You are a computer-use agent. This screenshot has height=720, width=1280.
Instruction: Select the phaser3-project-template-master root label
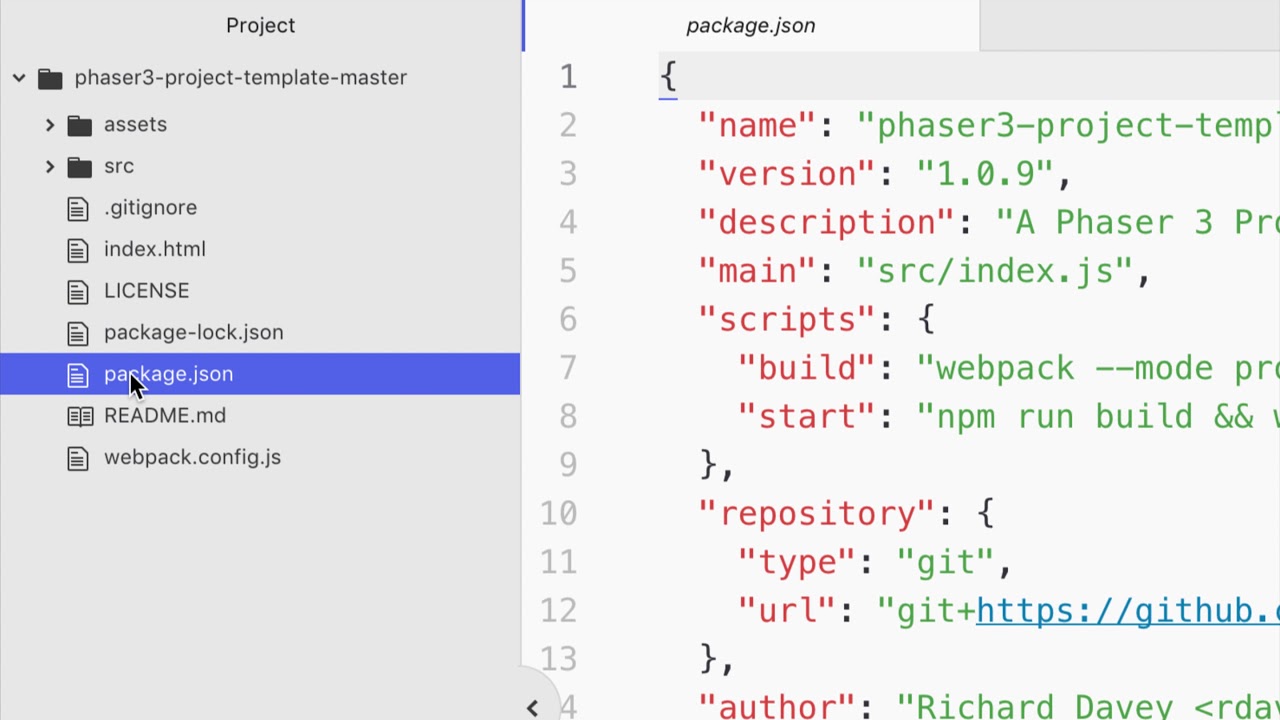[240, 77]
